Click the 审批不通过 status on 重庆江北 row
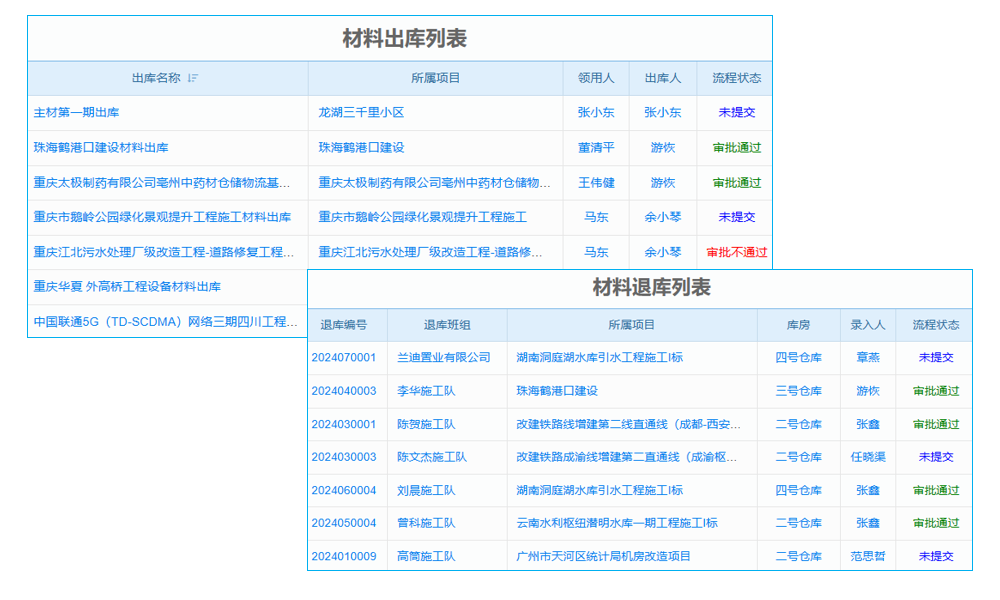1000x600 pixels. 737,252
